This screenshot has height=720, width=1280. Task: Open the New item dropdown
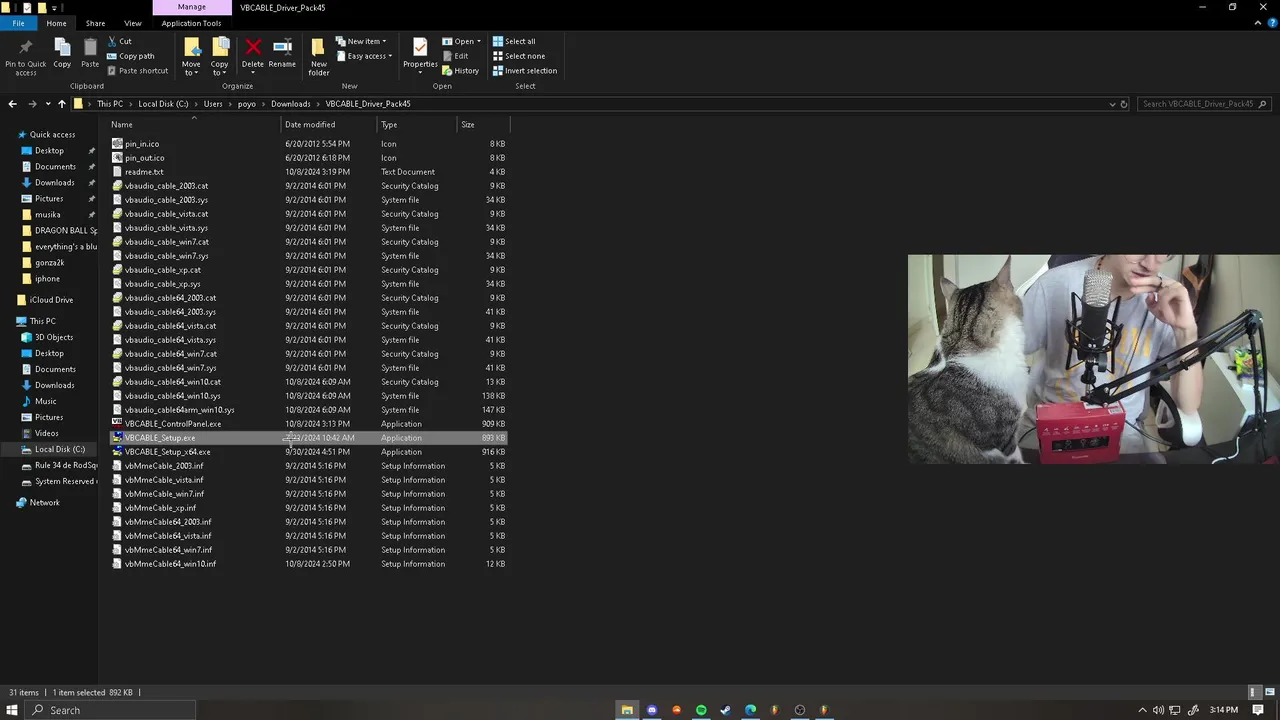361,41
